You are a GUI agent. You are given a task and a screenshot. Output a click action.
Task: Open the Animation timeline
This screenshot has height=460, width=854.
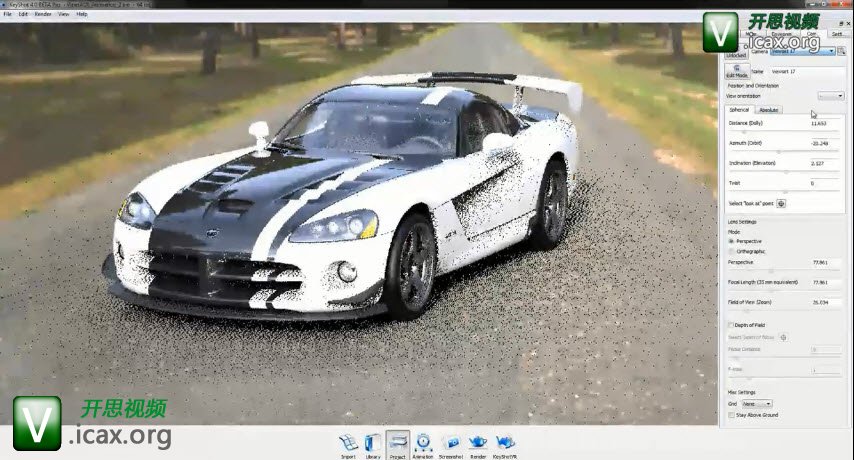423,446
